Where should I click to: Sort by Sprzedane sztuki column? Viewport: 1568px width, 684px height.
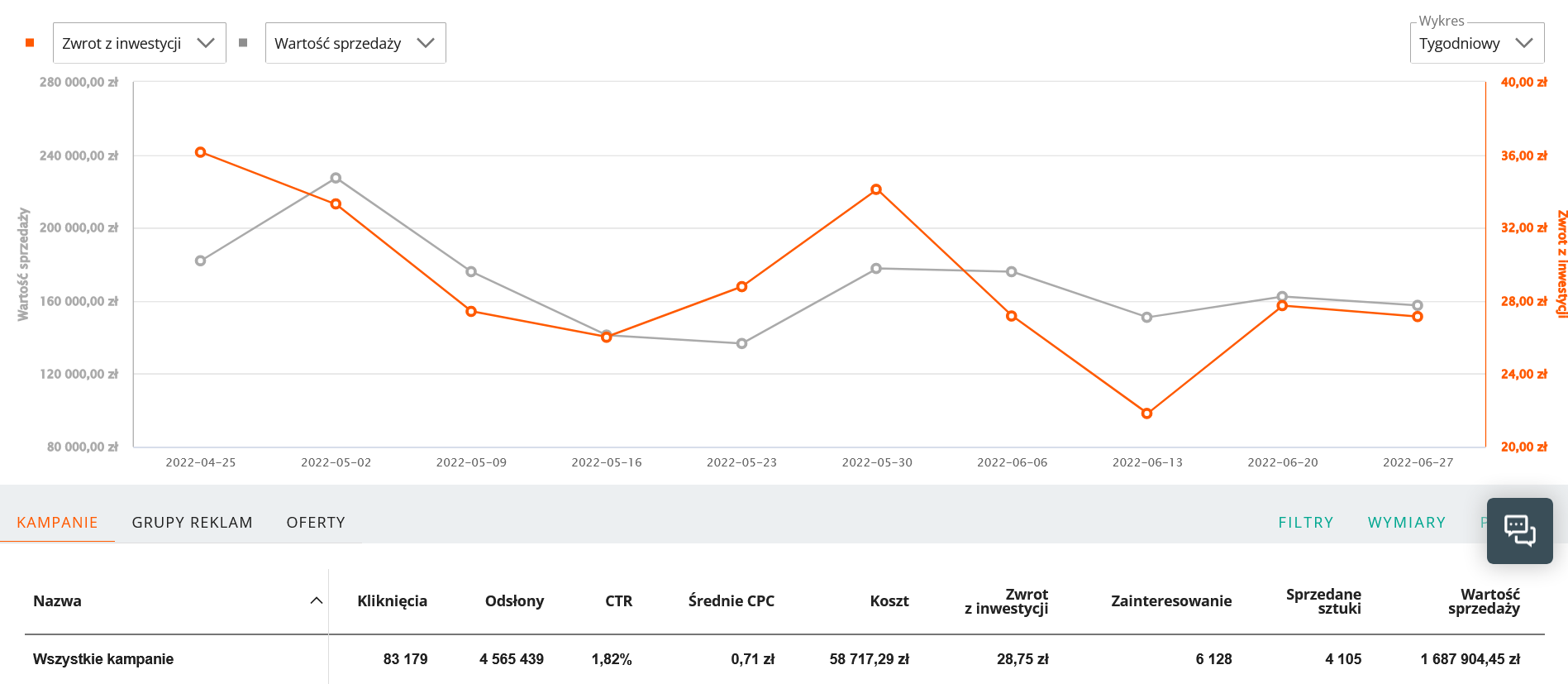[x=1323, y=601]
